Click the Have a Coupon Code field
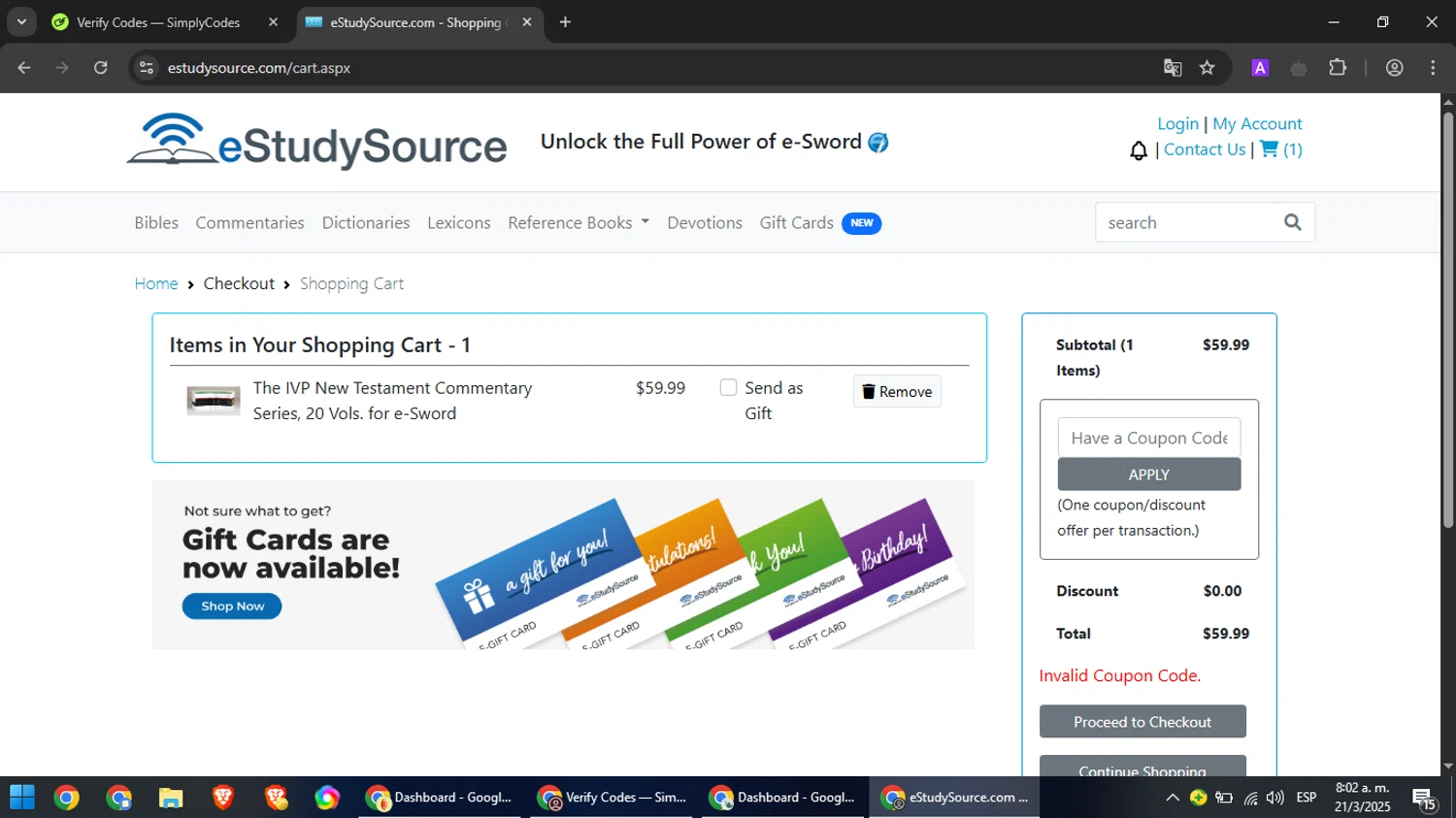 point(1149,438)
